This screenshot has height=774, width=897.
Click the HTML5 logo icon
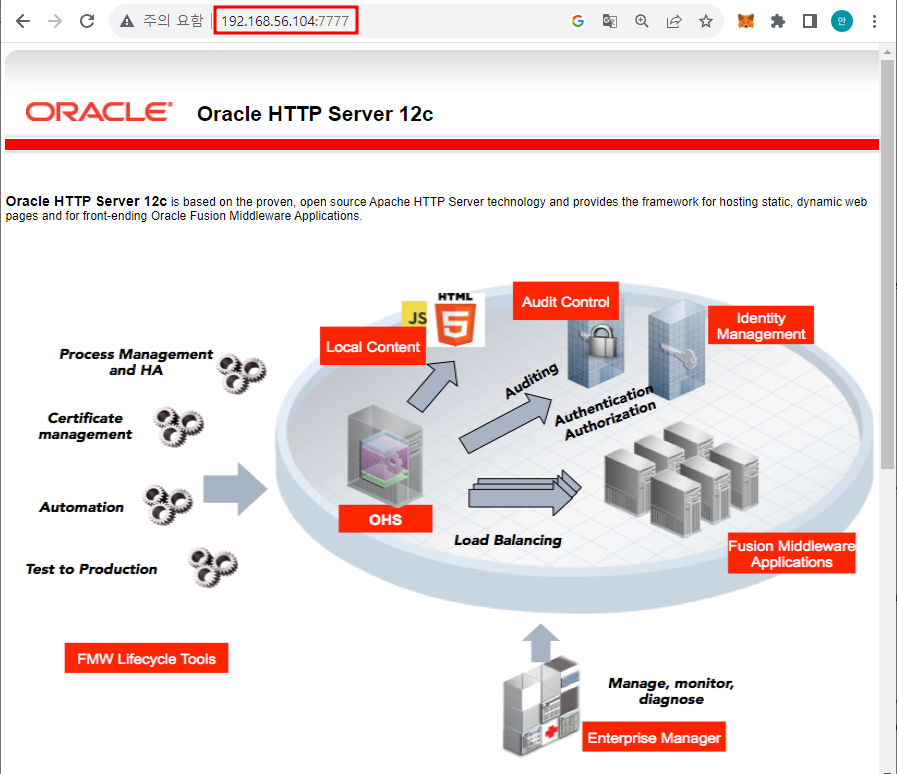(x=456, y=319)
